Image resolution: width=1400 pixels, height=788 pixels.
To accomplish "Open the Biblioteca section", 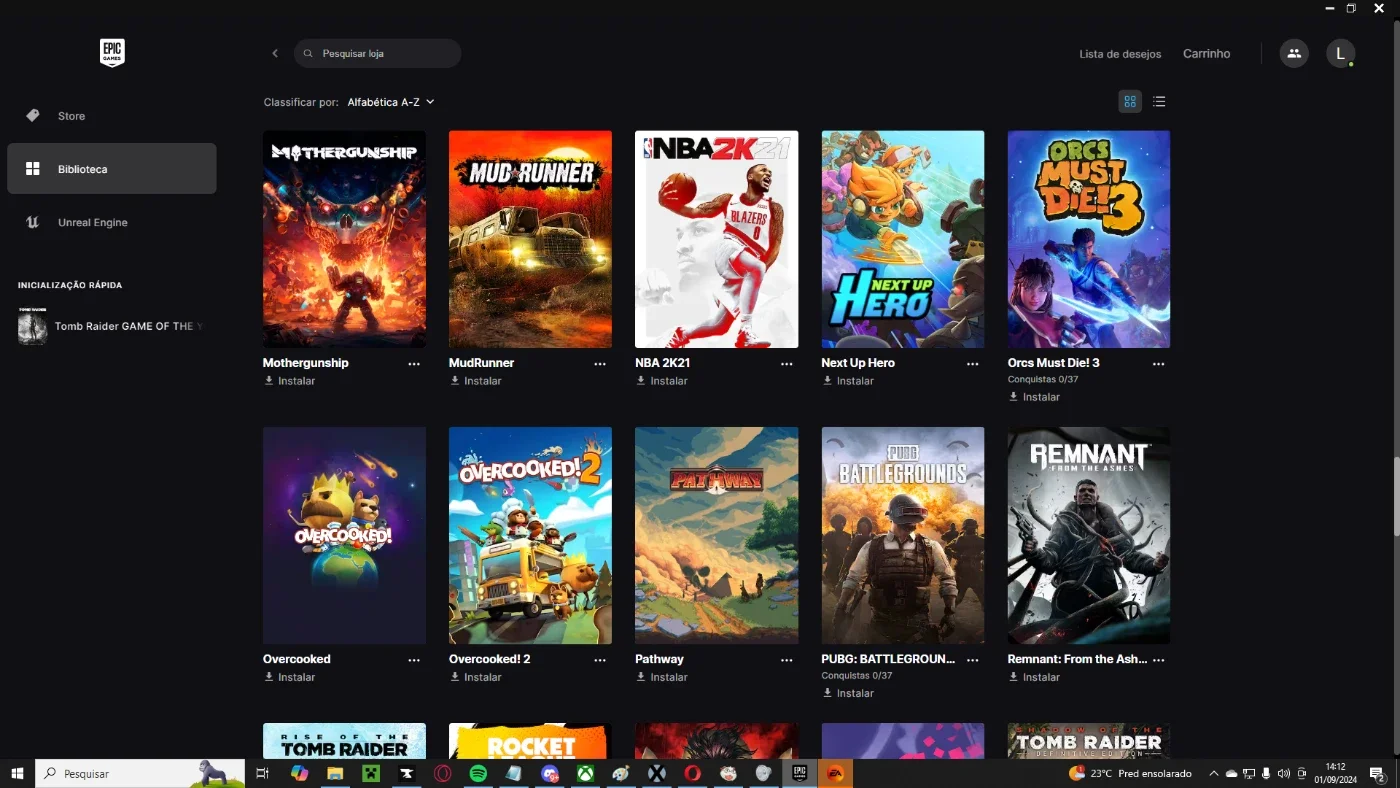I will 112,169.
